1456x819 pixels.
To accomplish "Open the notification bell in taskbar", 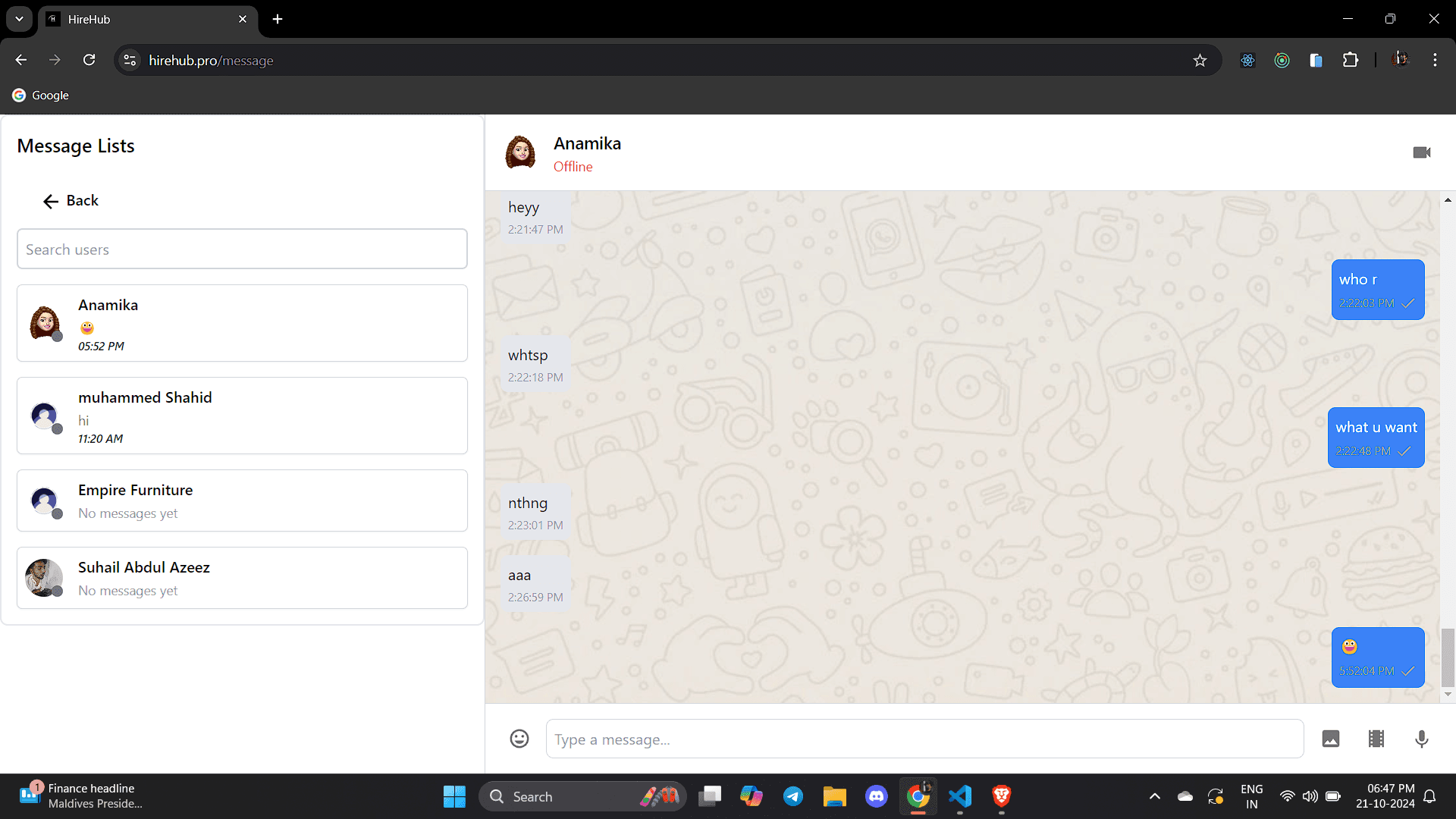I will click(1429, 796).
